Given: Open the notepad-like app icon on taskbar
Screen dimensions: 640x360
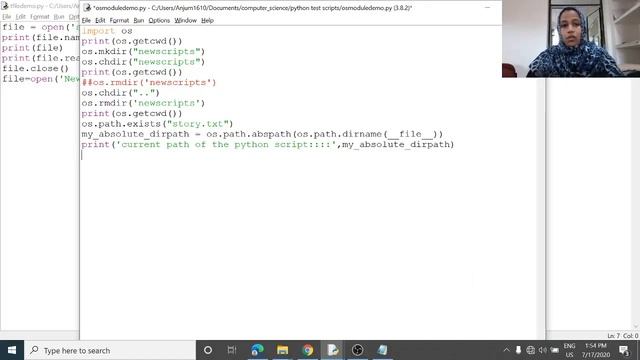Looking at the screenshot, I should pyautogui.click(x=382, y=350).
